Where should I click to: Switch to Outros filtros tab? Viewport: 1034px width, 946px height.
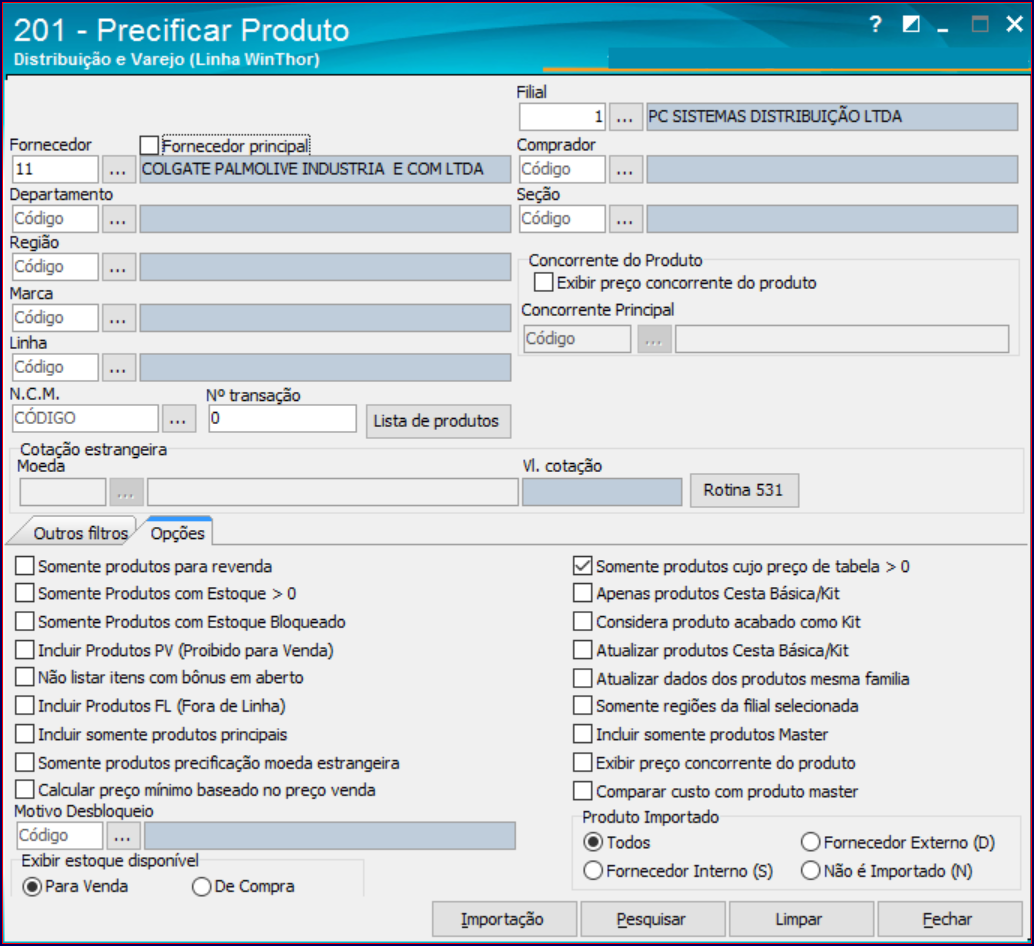(x=80, y=533)
